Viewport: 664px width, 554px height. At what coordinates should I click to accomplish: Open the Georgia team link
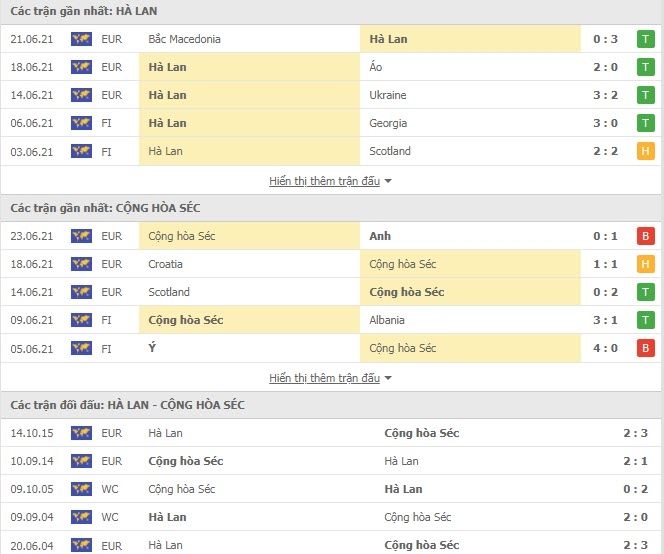click(388, 123)
